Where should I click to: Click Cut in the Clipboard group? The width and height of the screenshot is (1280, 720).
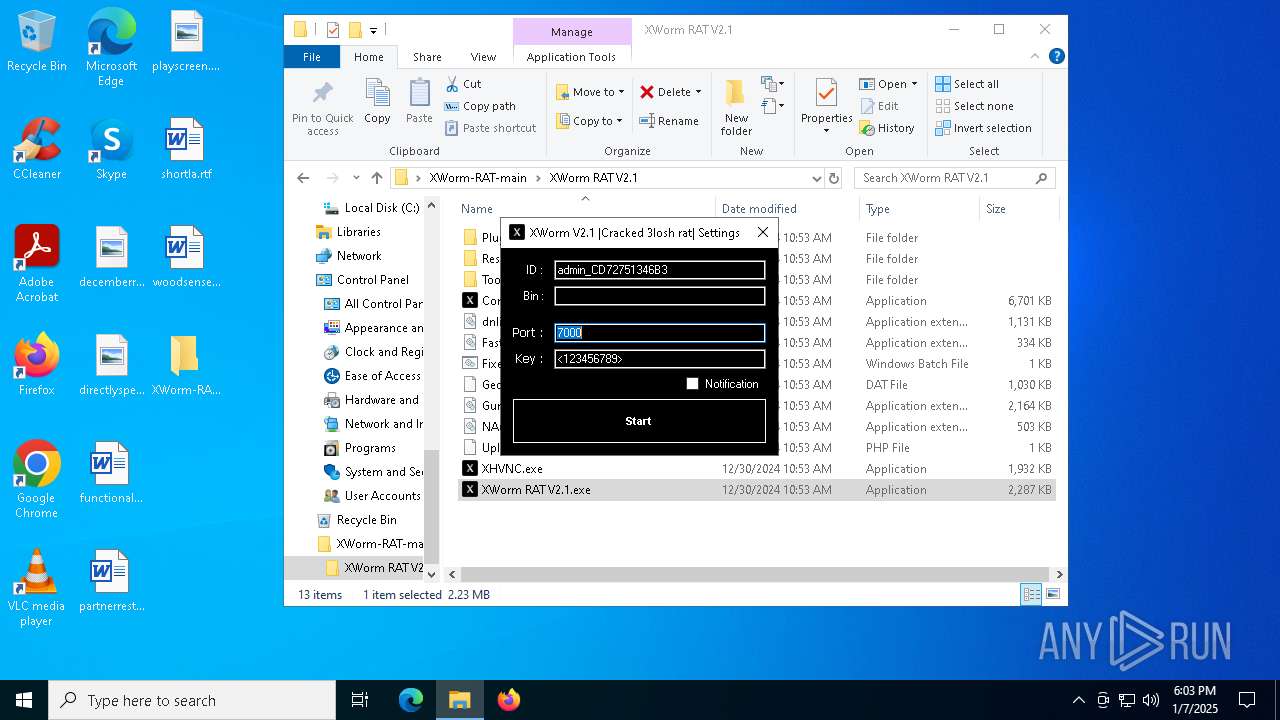pos(463,84)
